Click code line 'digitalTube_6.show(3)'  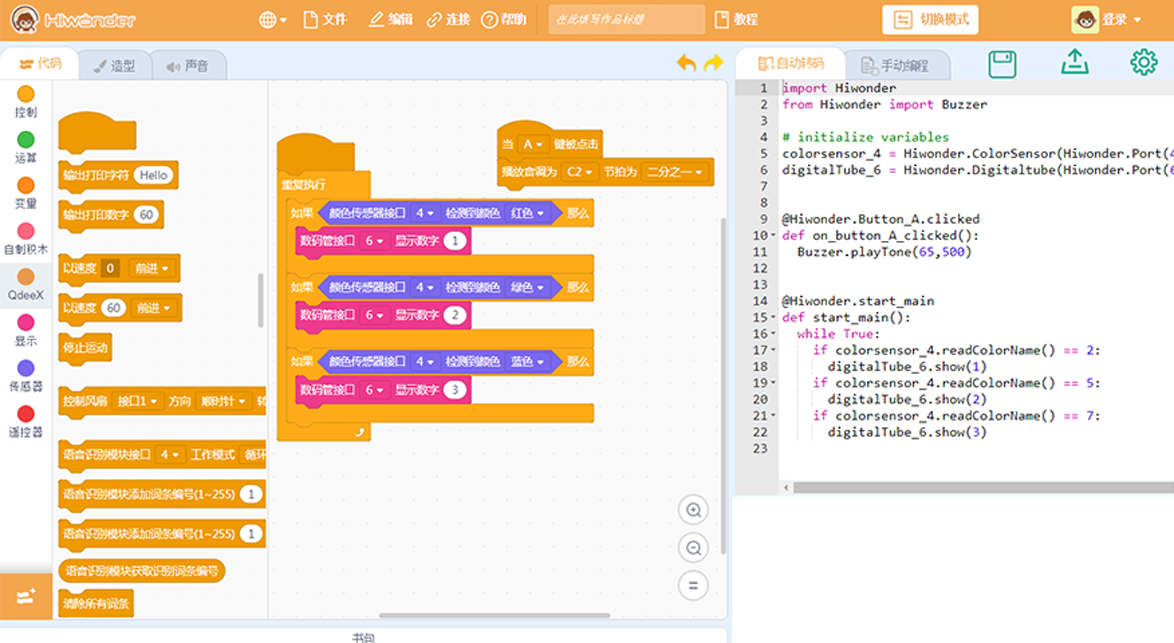[x=907, y=432]
